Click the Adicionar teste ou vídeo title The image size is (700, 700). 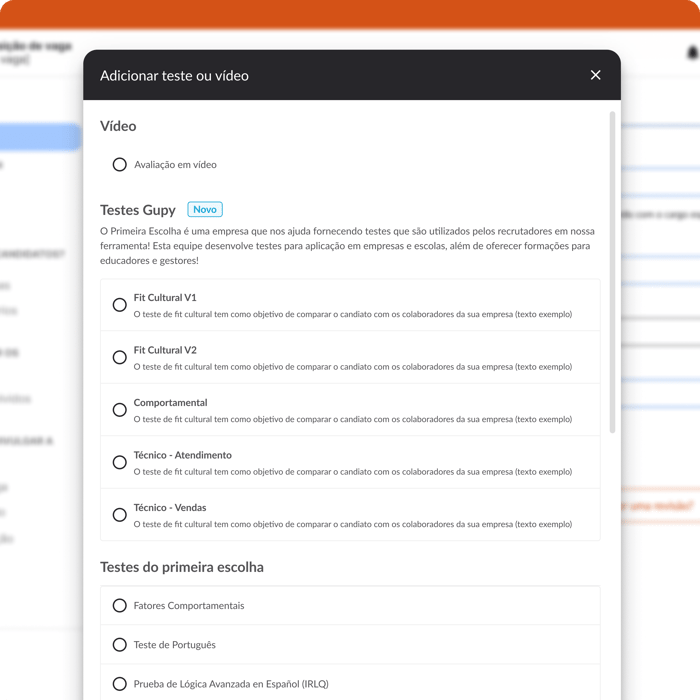click(174, 75)
